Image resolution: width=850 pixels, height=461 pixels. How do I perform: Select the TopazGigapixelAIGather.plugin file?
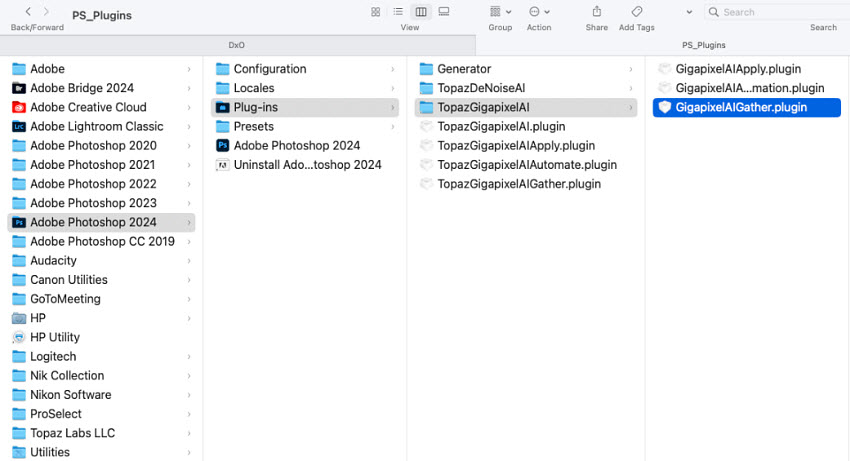click(526, 184)
